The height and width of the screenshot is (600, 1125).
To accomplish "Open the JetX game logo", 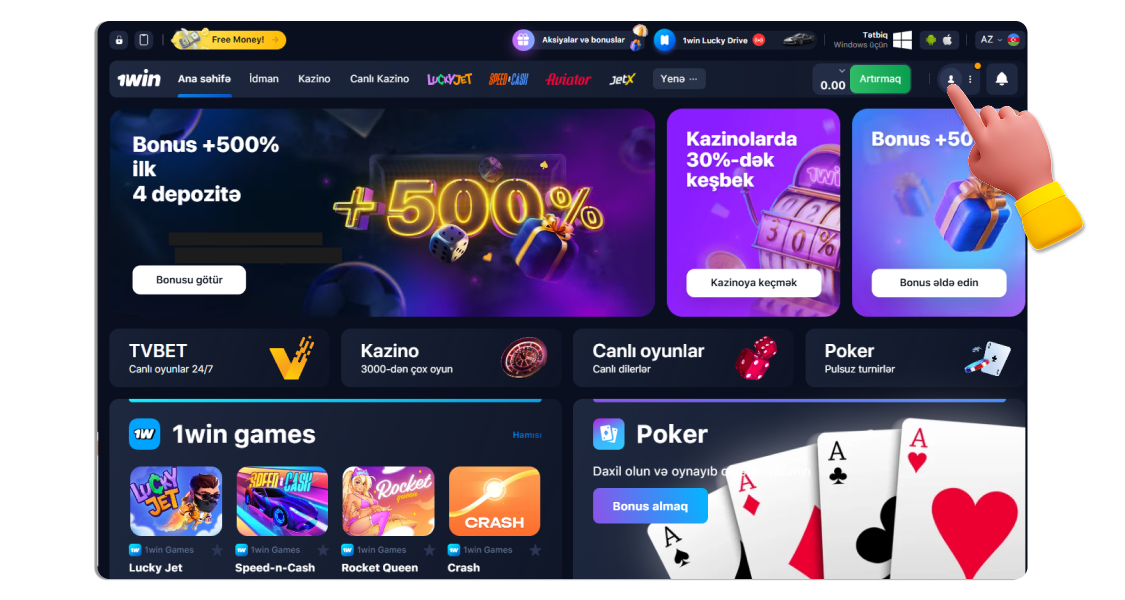I will [622, 79].
